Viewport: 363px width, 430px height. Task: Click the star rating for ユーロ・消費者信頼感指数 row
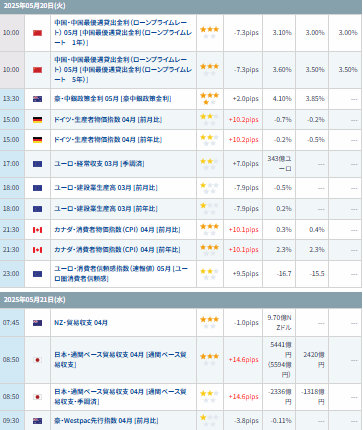point(209,274)
